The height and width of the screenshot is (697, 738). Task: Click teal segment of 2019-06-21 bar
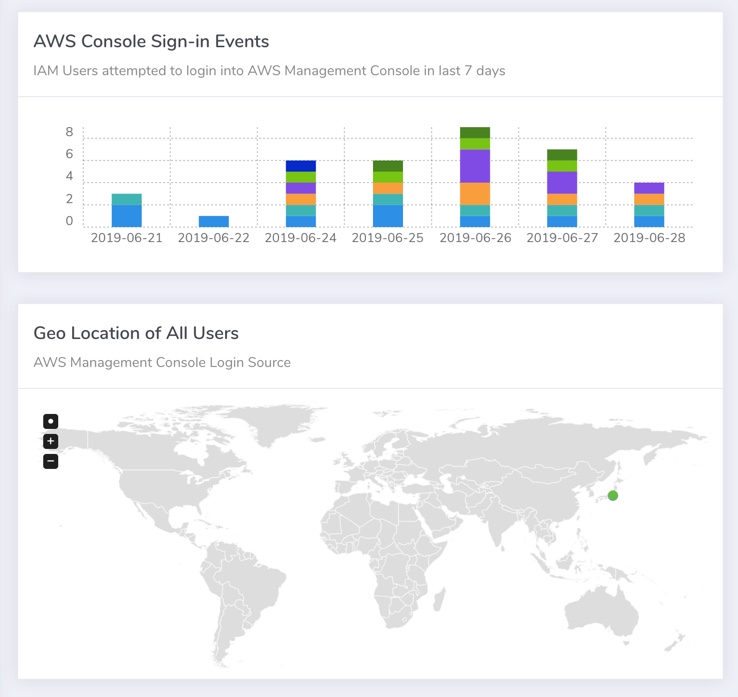tap(127, 199)
